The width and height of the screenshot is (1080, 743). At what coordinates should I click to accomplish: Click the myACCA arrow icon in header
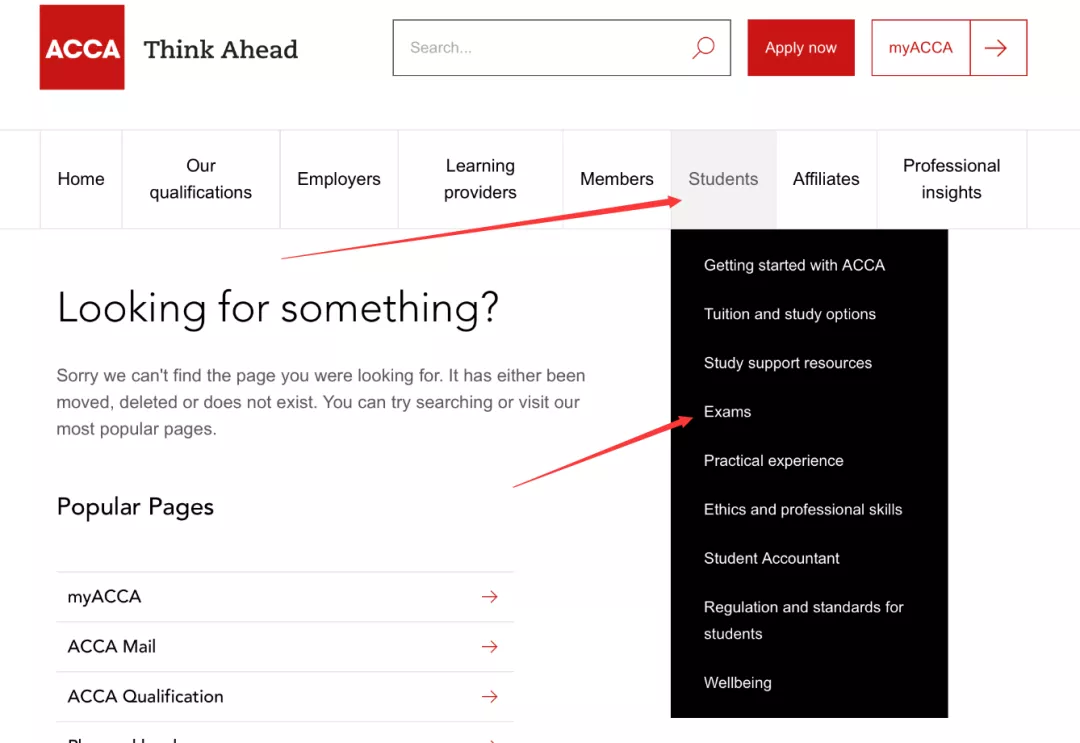(x=998, y=48)
